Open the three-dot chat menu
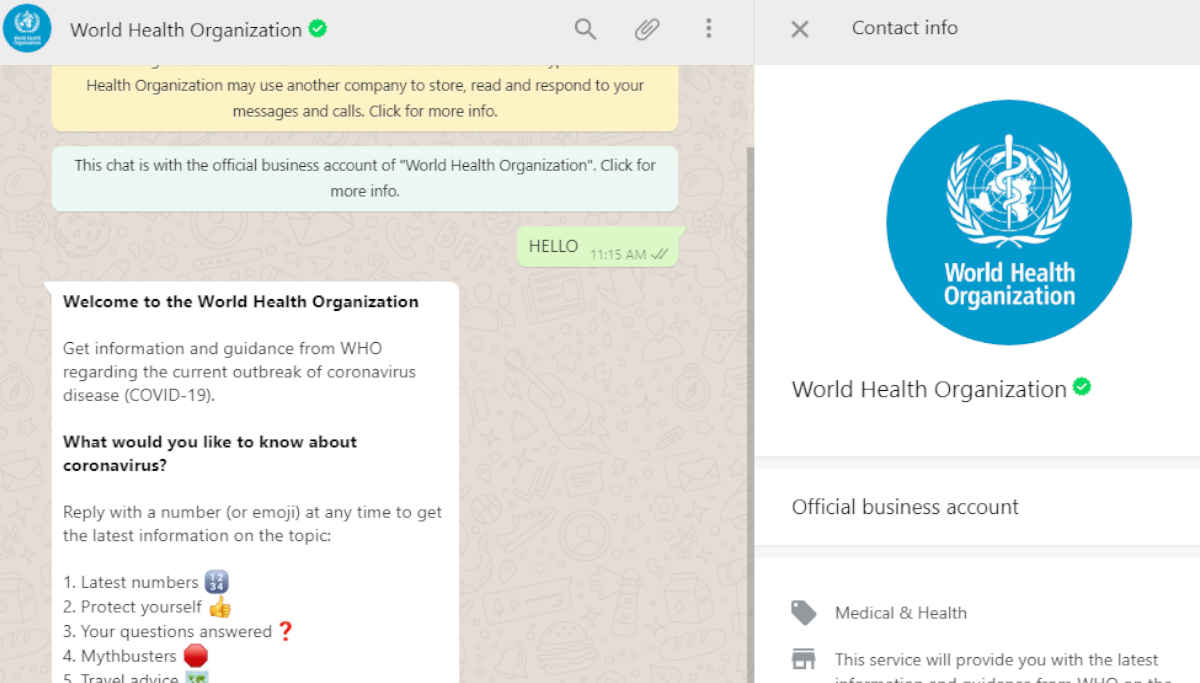The height and width of the screenshot is (683, 1200). (x=709, y=29)
